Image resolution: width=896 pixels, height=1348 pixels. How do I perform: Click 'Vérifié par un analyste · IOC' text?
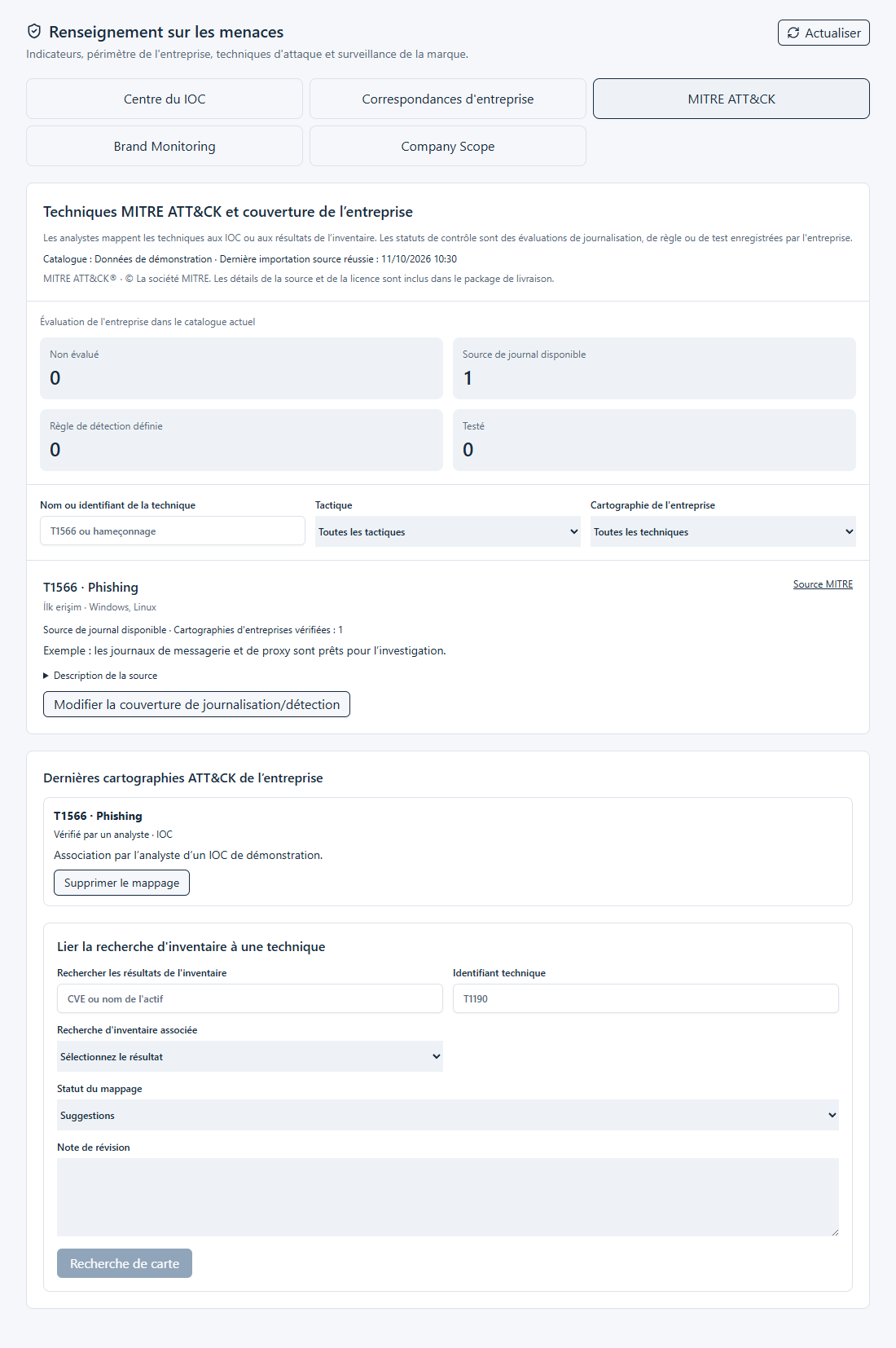[x=113, y=835]
